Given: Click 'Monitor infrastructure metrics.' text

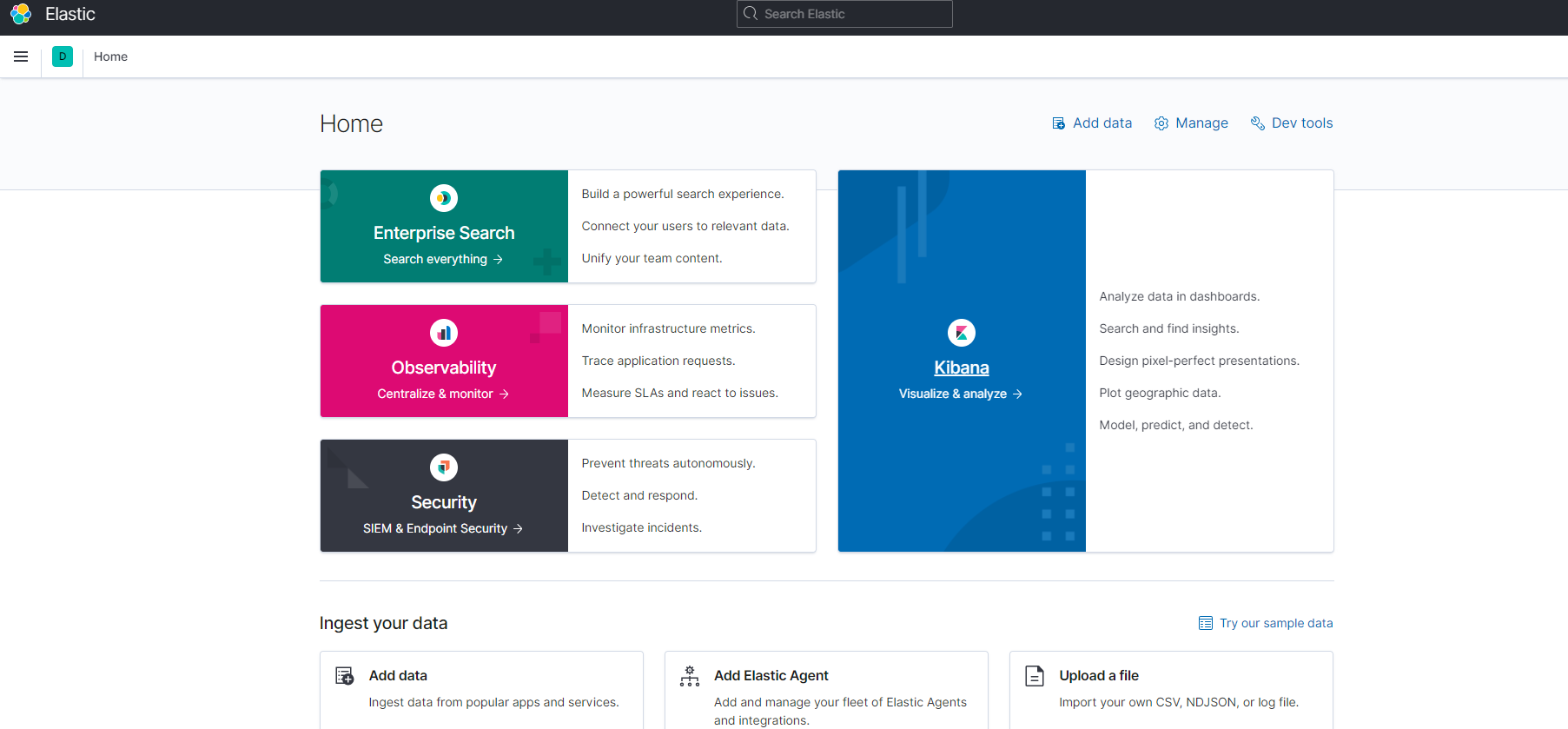Looking at the screenshot, I should click(x=668, y=328).
